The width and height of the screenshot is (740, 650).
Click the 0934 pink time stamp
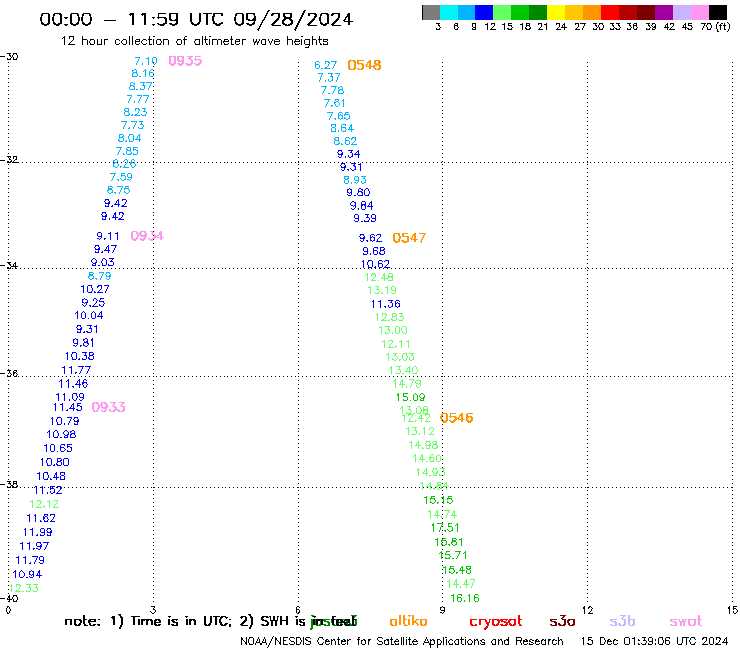(147, 236)
